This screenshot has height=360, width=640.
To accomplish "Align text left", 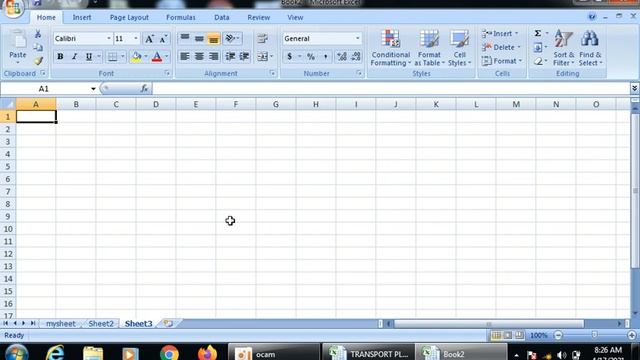I will click(x=185, y=56).
